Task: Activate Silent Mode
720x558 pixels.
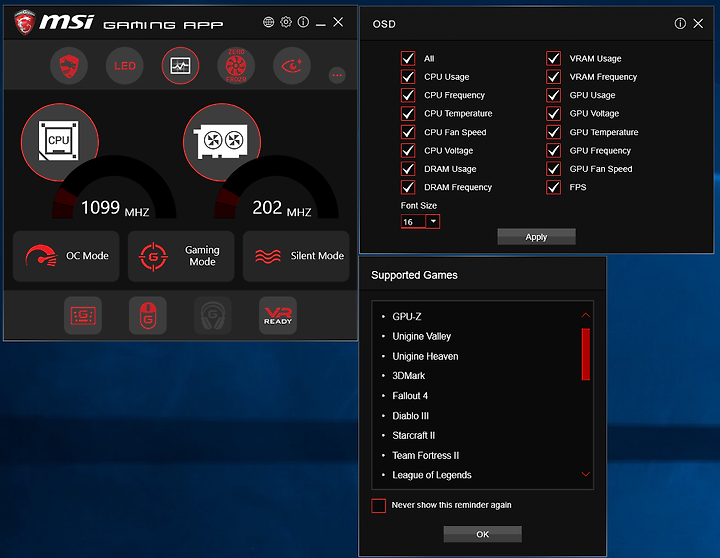Action: [x=296, y=256]
